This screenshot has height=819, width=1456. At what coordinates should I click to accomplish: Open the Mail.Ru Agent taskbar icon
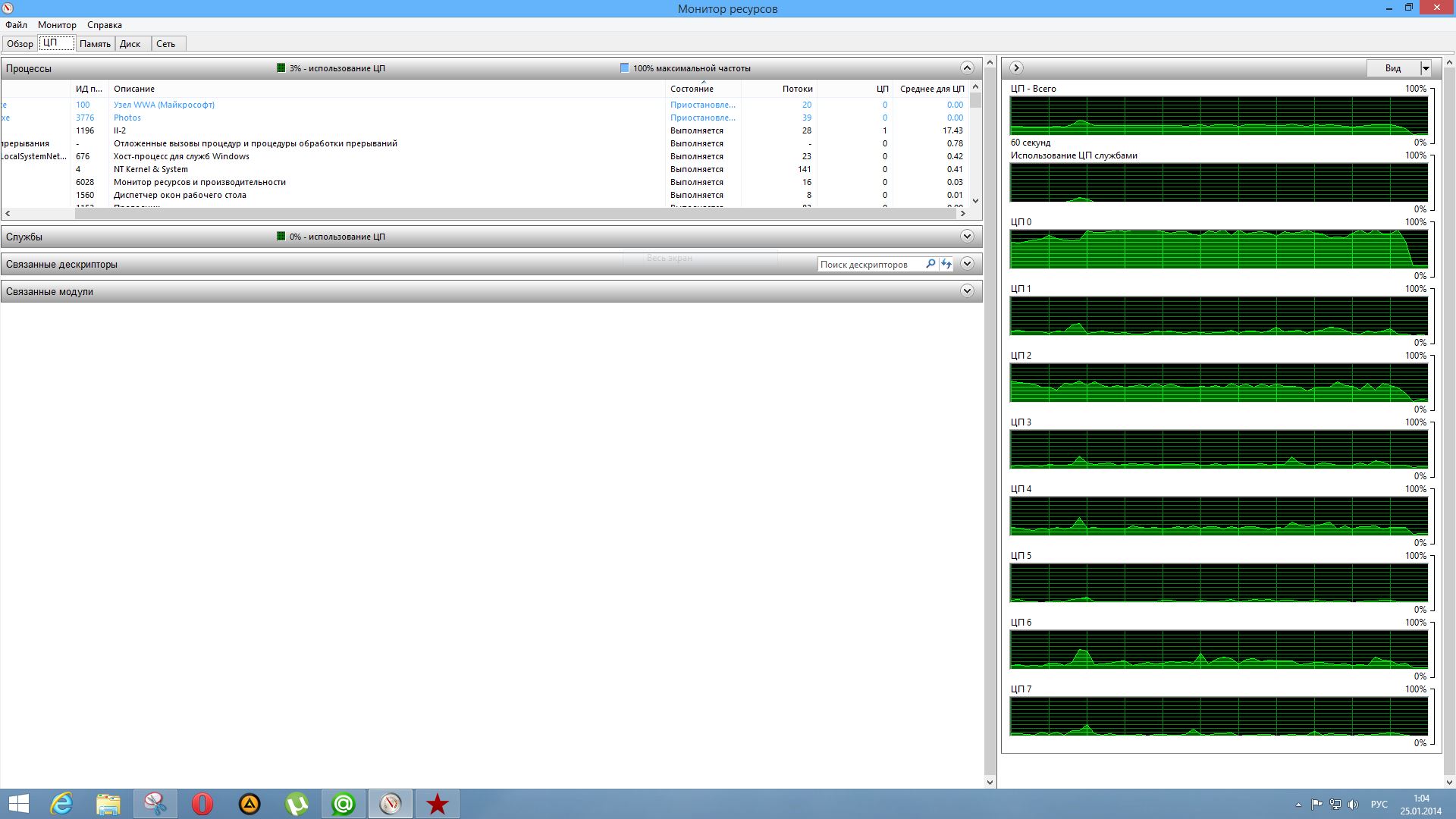(x=344, y=804)
